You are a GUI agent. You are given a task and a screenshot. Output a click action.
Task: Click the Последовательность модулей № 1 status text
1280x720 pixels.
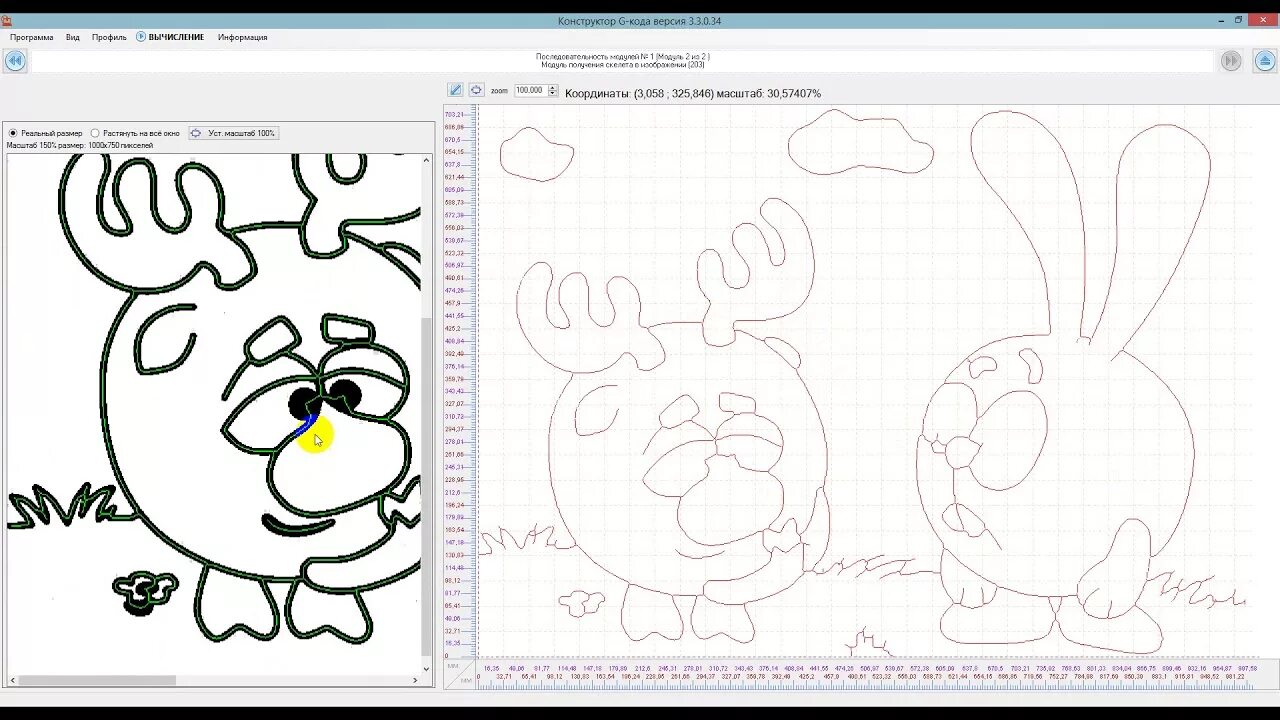pos(623,56)
